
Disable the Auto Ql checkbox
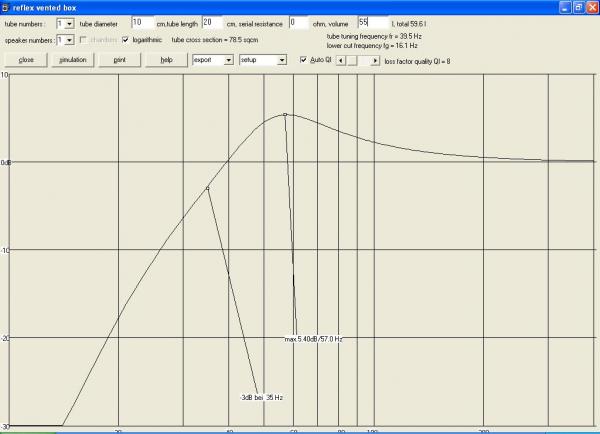pyautogui.click(x=305, y=60)
